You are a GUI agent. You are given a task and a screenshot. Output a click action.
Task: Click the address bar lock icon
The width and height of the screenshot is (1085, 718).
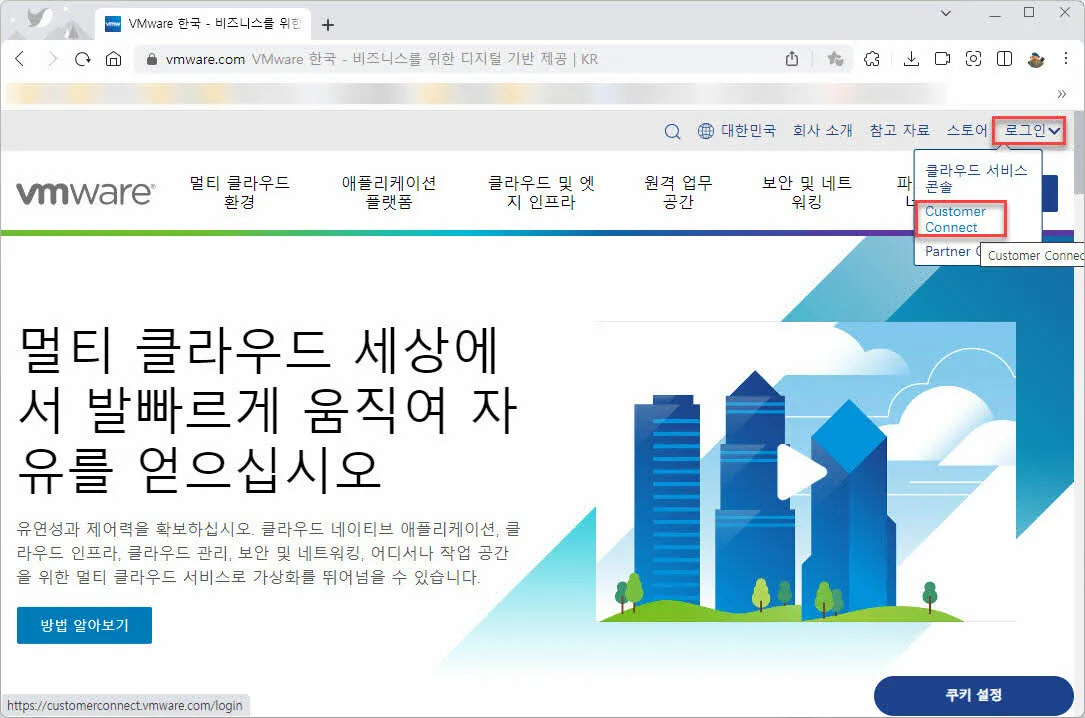[x=149, y=59]
